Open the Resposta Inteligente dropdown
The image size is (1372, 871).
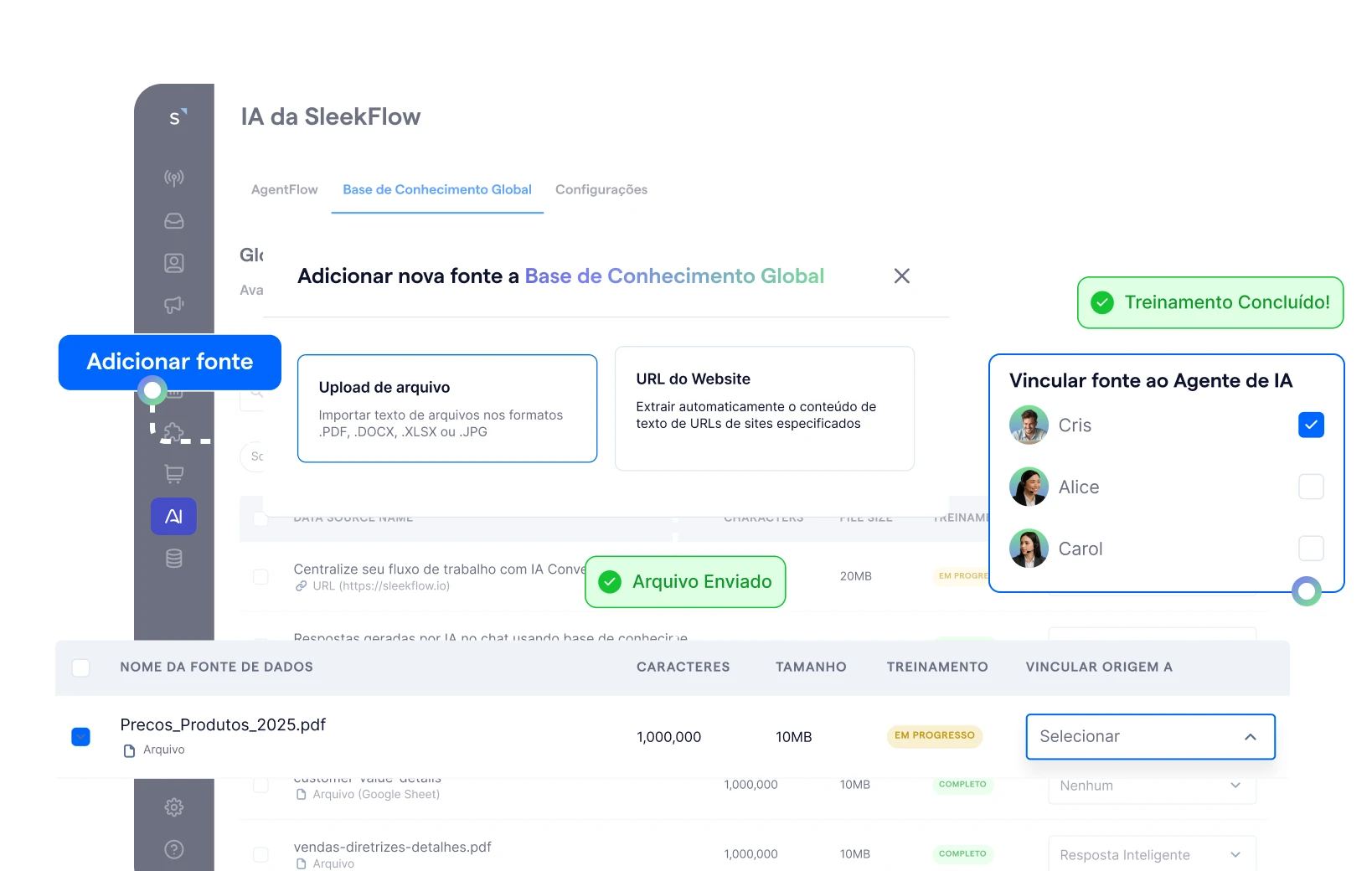1152,854
